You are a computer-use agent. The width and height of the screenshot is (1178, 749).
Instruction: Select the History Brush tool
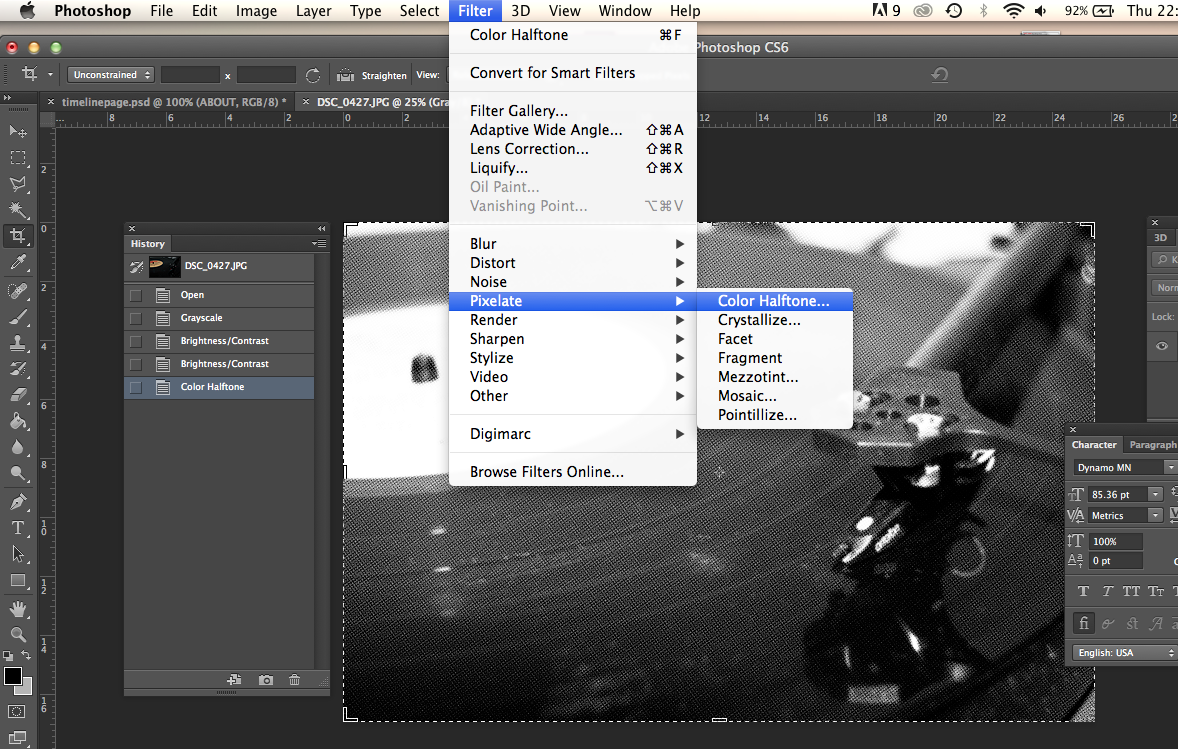coord(18,369)
